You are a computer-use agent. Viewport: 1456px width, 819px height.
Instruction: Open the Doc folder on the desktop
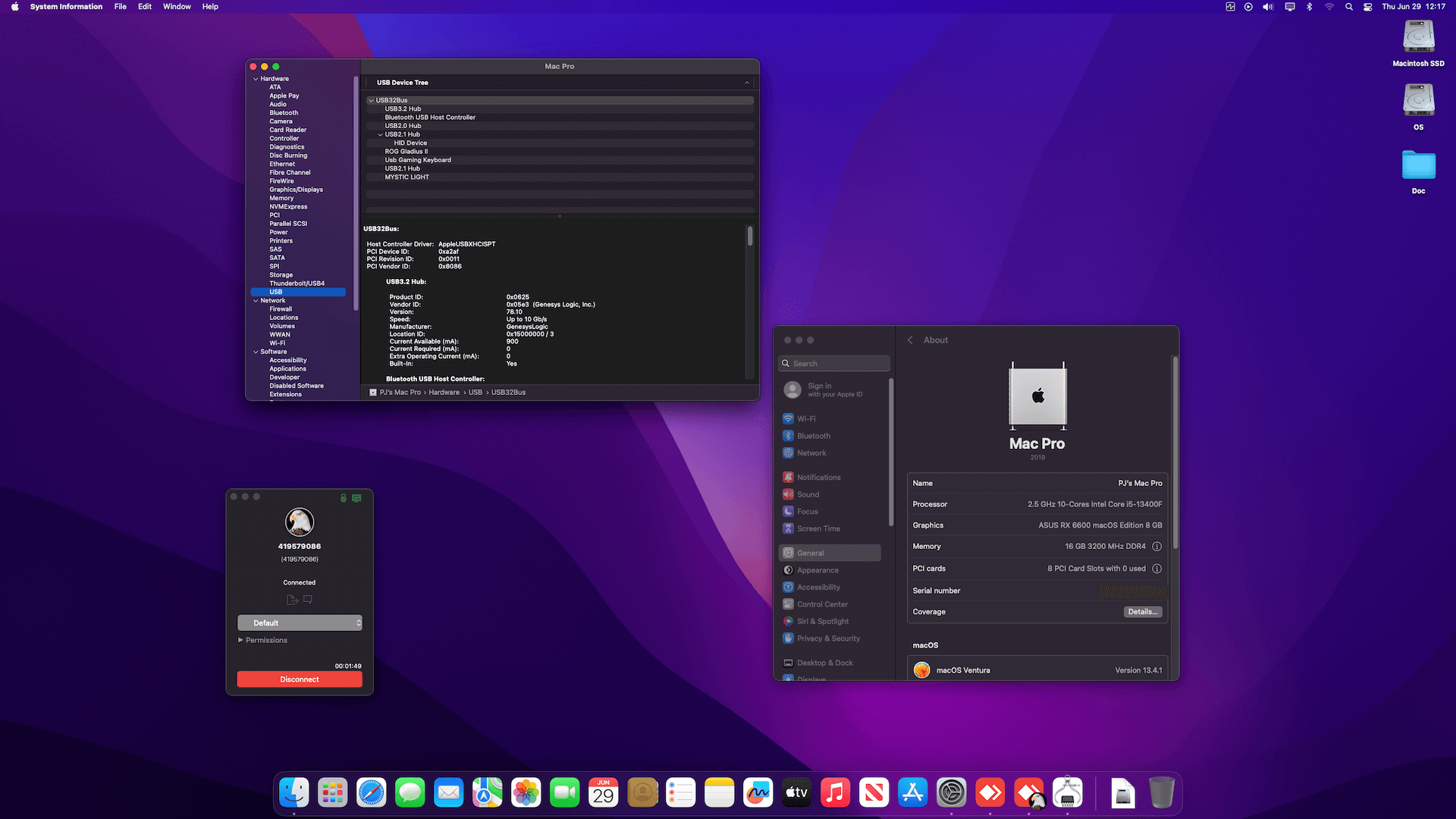(x=1418, y=165)
